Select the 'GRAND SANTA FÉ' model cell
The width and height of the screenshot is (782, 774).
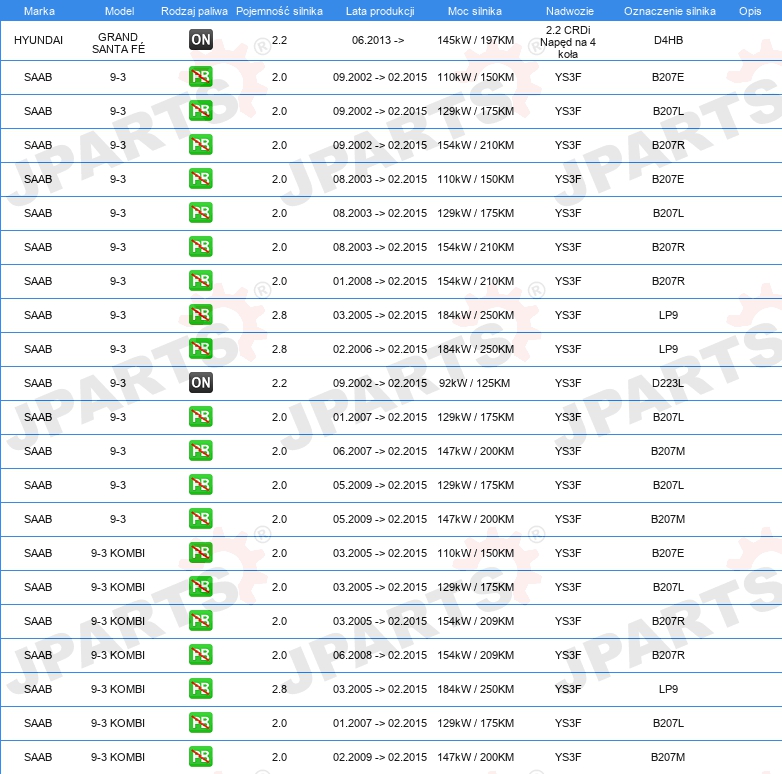(118, 42)
